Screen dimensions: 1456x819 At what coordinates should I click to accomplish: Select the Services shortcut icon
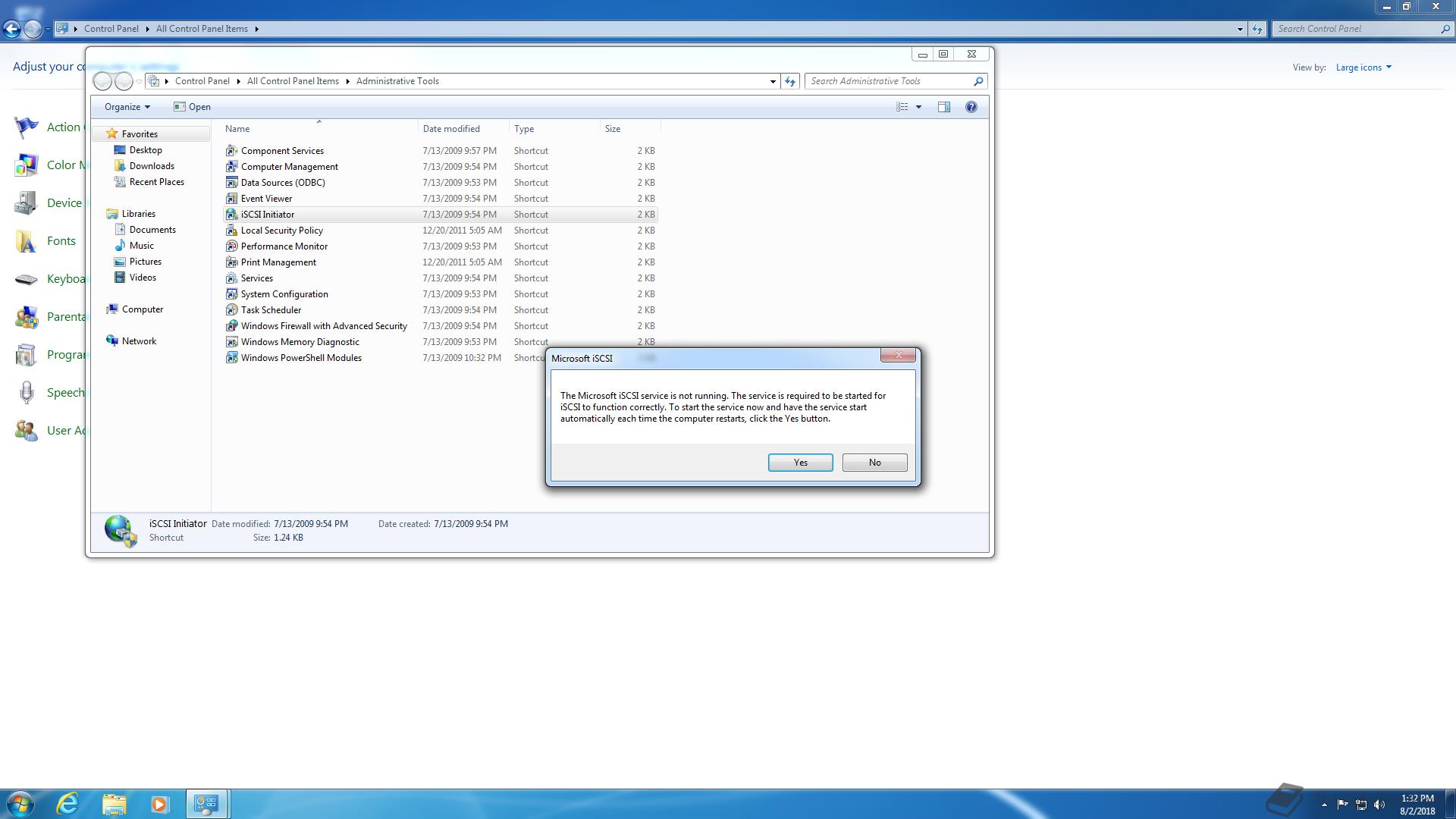pyautogui.click(x=231, y=278)
